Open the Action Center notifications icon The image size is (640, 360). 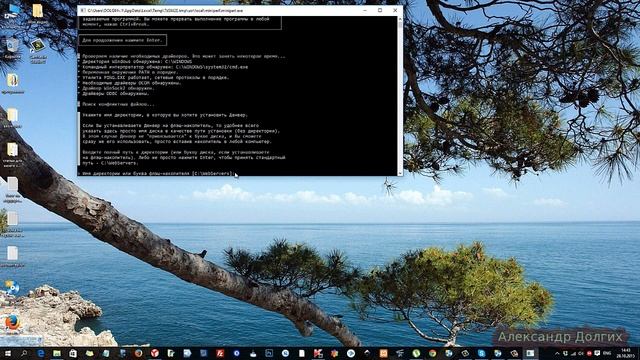(597, 353)
